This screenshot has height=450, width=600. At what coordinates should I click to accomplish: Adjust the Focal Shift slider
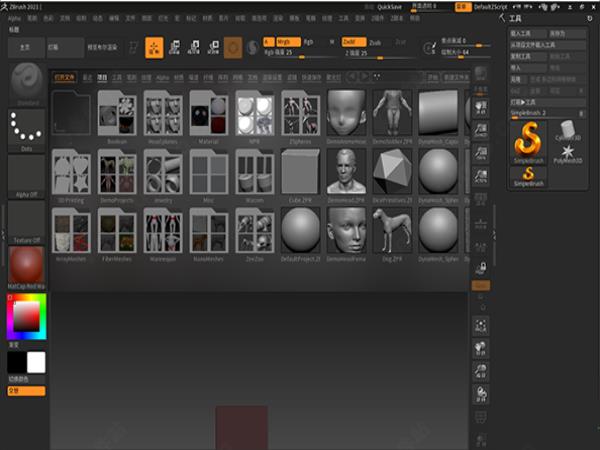click(465, 41)
